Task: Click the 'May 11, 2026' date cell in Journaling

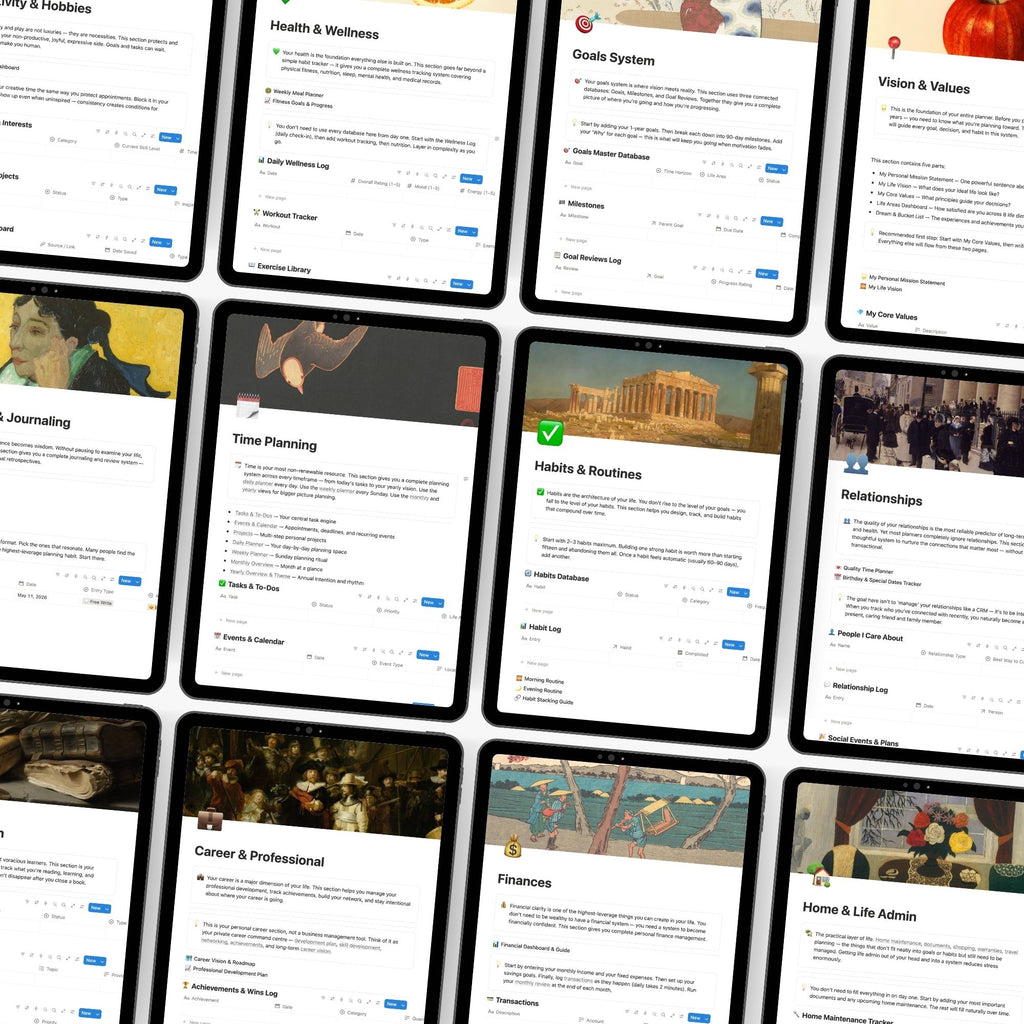Action: (x=31, y=596)
